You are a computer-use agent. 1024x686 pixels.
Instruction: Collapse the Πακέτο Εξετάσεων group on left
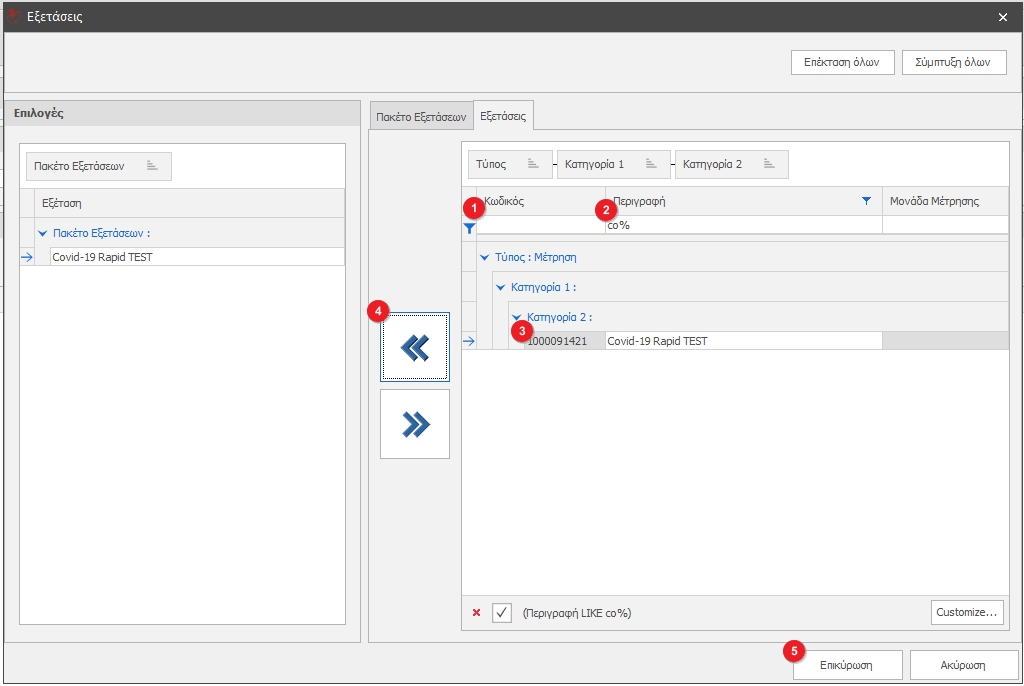point(42,234)
